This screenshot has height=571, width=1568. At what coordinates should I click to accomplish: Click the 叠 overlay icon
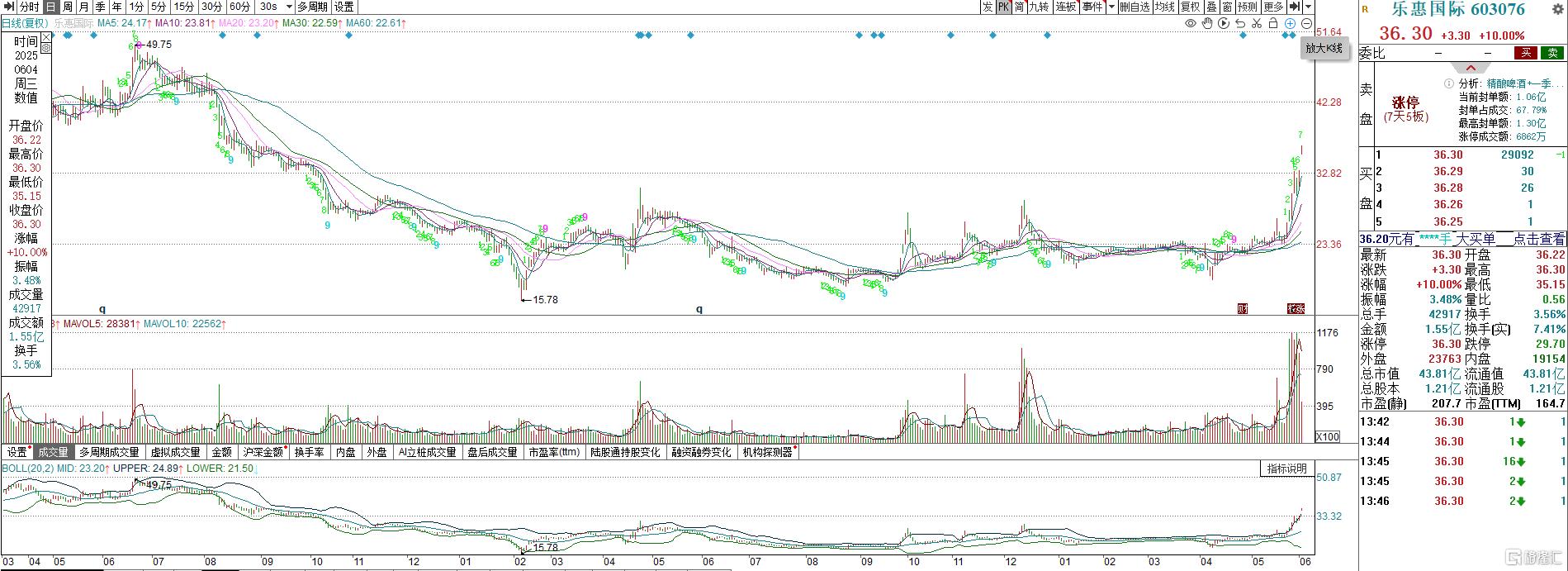click(x=1211, y=7)
